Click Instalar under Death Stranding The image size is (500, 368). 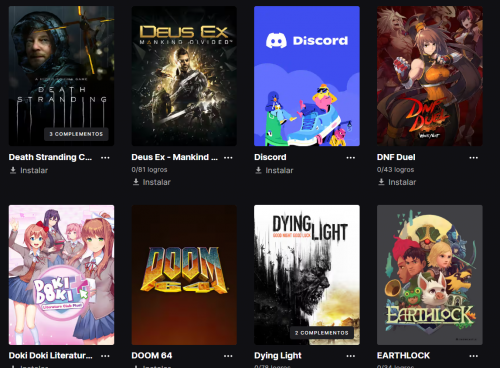[29, 170]
